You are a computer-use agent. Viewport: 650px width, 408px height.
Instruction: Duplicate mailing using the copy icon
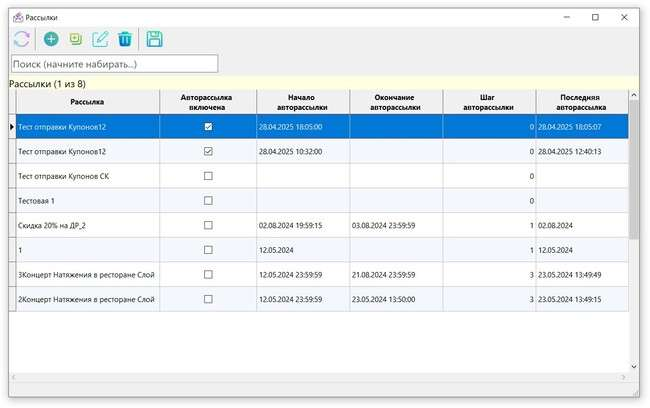(76, 39)
